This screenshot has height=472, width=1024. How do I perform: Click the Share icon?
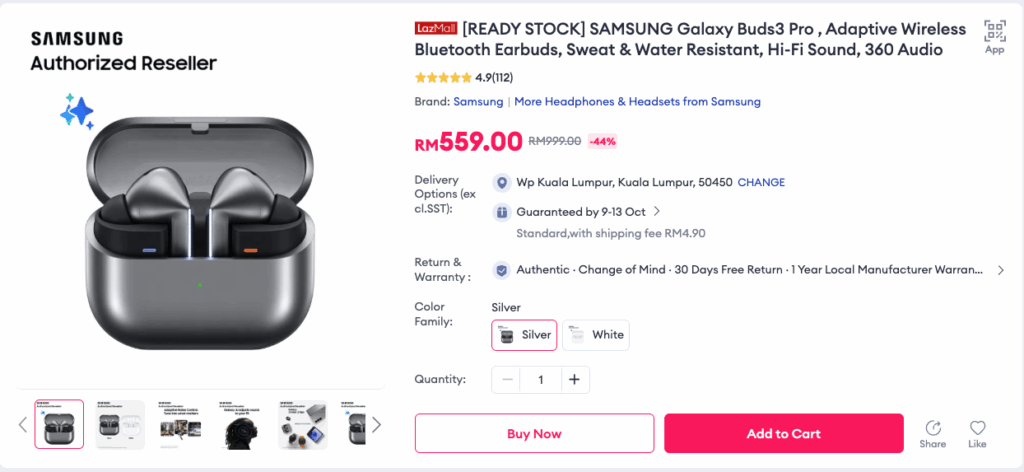[932, 428]
